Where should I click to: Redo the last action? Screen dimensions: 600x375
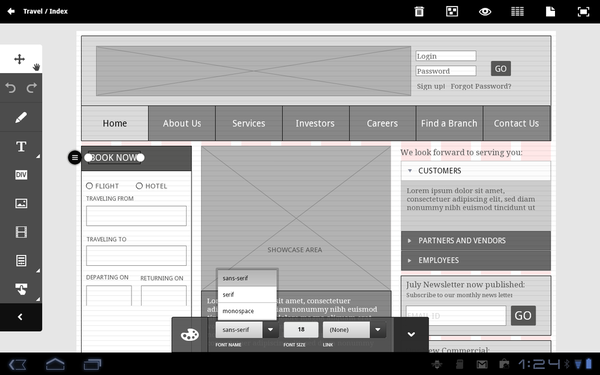[x=31, y=88]
